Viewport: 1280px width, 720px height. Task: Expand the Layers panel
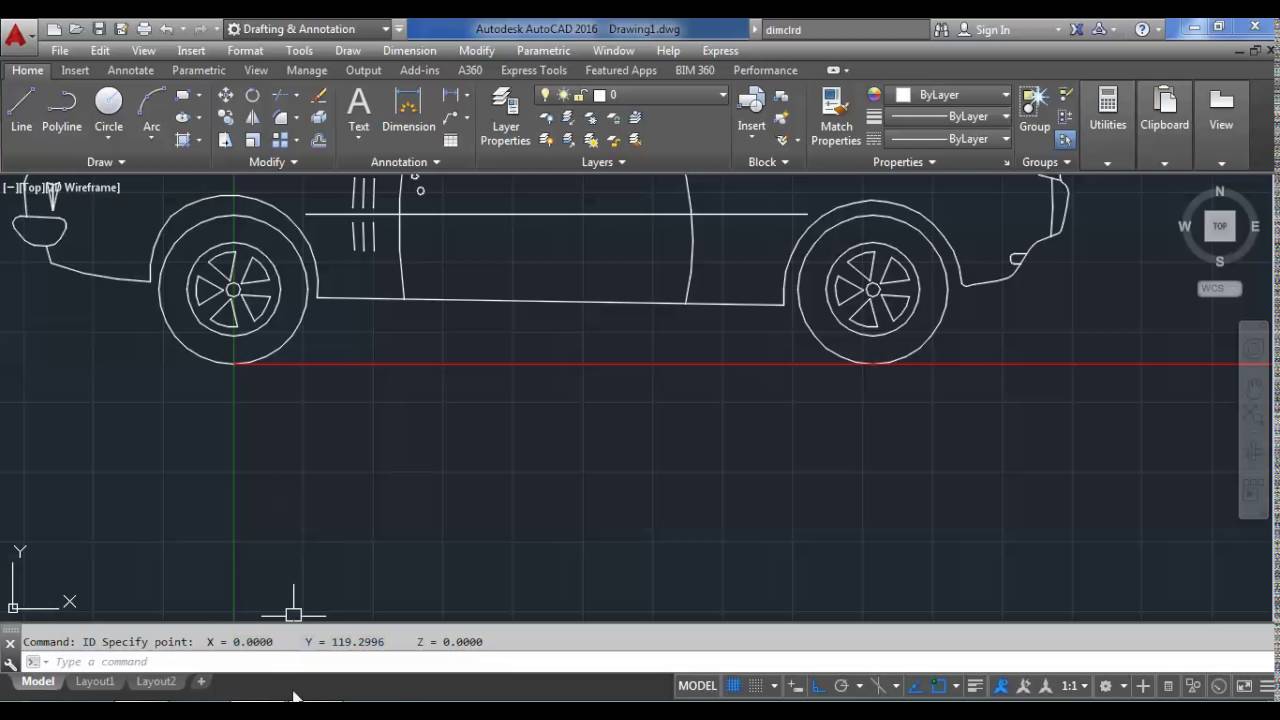coord(603,162)
